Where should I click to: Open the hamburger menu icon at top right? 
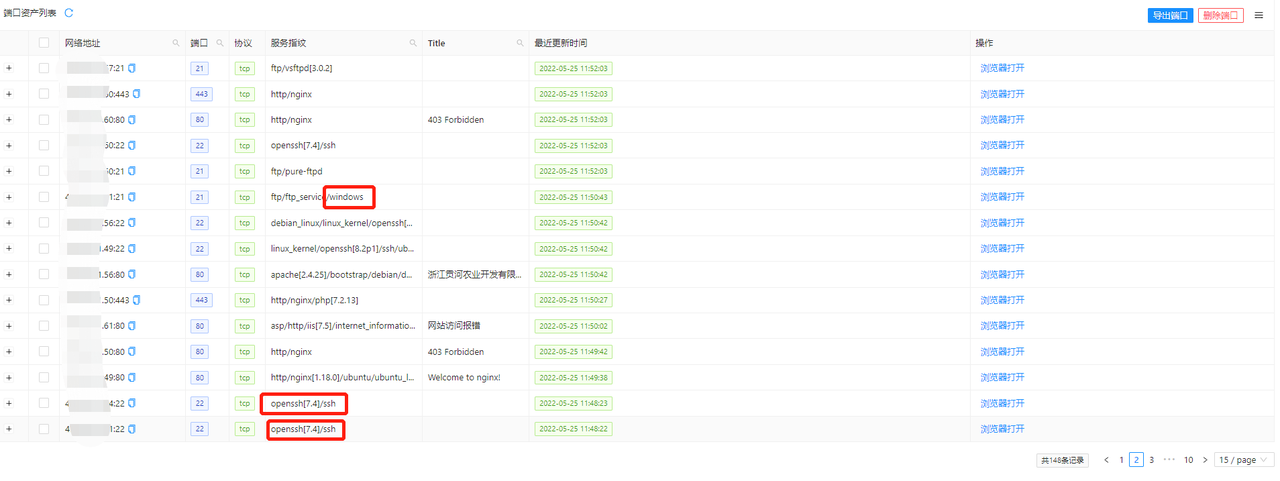(x=1259, y=15)
